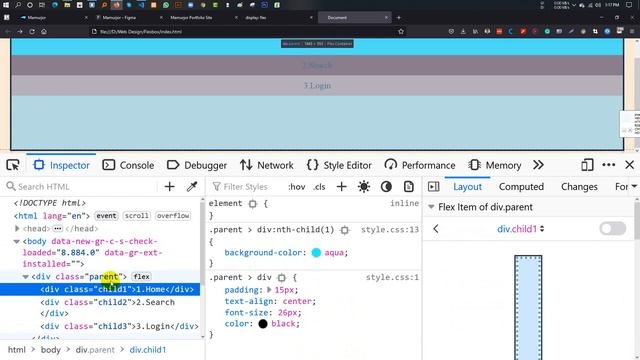
Task: Toggle :hov pseudo-class panel
Action: click(x=297, y=187)
